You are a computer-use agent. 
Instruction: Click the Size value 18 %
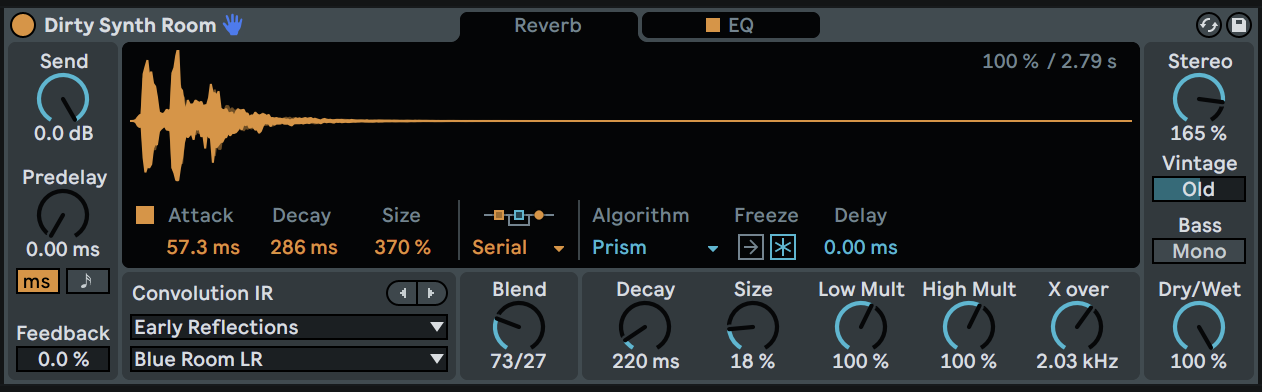pos(752,361)
